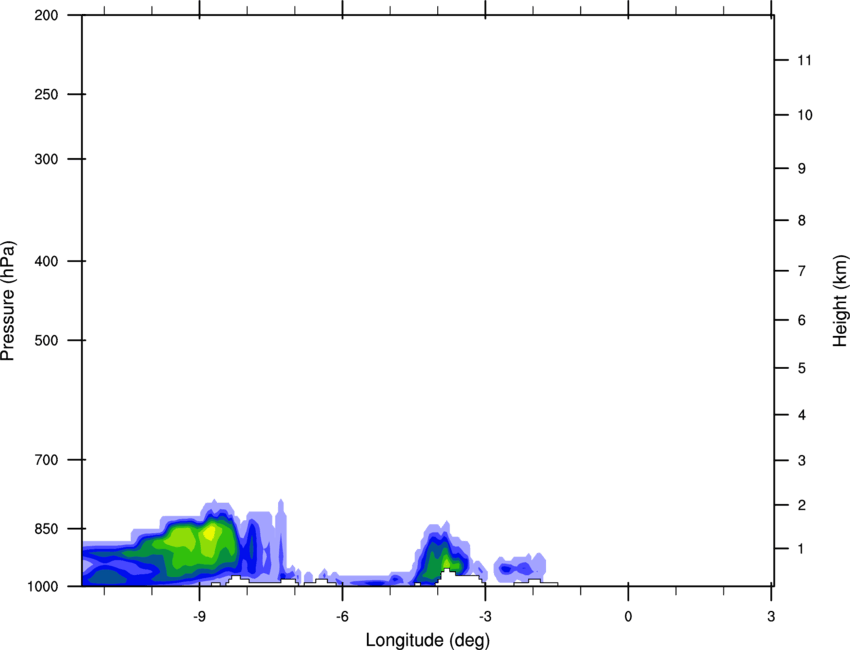Pick the 4 km height label

click(x=801, y=415)
